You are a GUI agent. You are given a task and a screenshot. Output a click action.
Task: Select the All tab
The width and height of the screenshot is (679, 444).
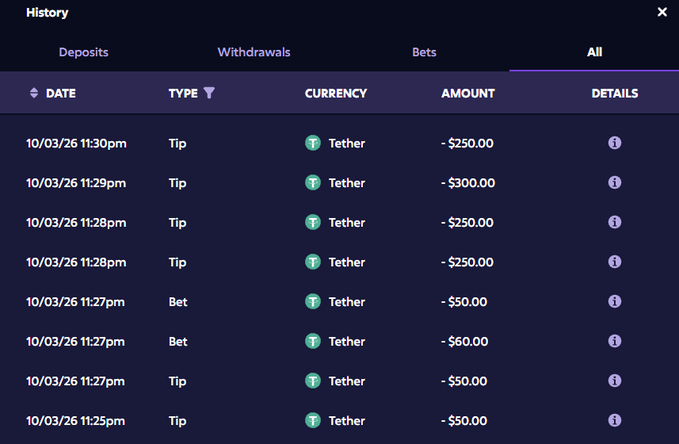click(595, 52)
